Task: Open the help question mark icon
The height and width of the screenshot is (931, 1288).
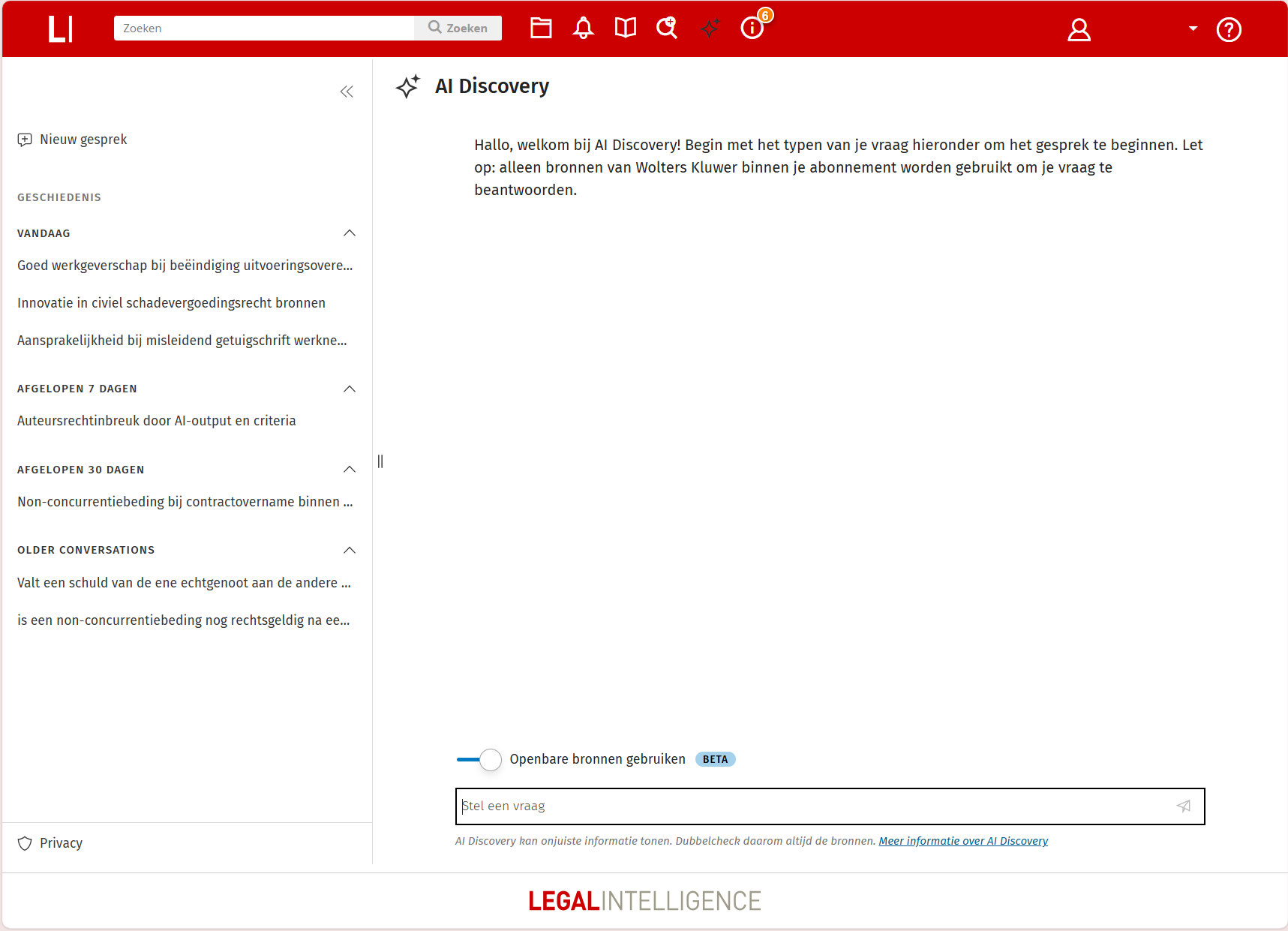Action: coord(1228,30)
